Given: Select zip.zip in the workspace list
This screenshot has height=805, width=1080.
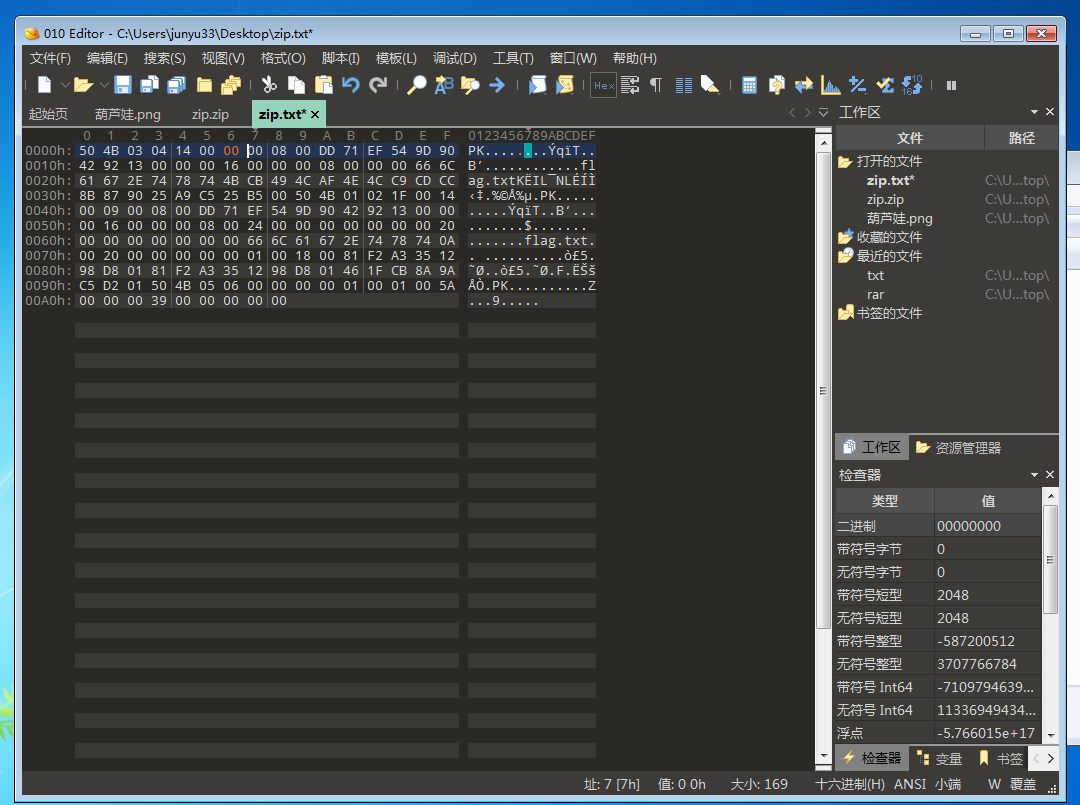Looking at the screenshot, I should tap(885, 200).
